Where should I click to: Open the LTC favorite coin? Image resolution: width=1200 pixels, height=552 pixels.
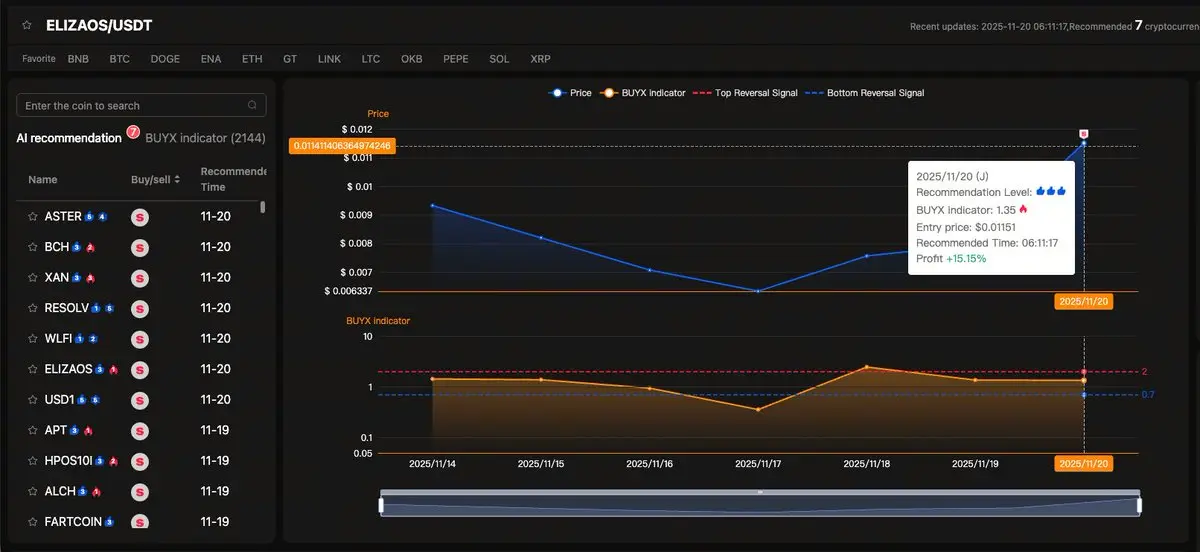point(371,59)
